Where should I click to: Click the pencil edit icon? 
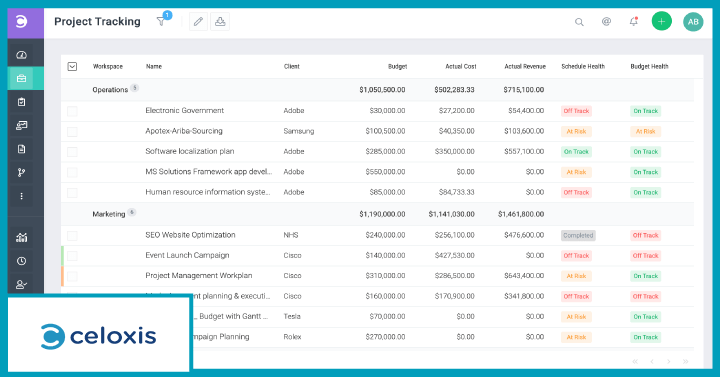click(x=198, y=22)
